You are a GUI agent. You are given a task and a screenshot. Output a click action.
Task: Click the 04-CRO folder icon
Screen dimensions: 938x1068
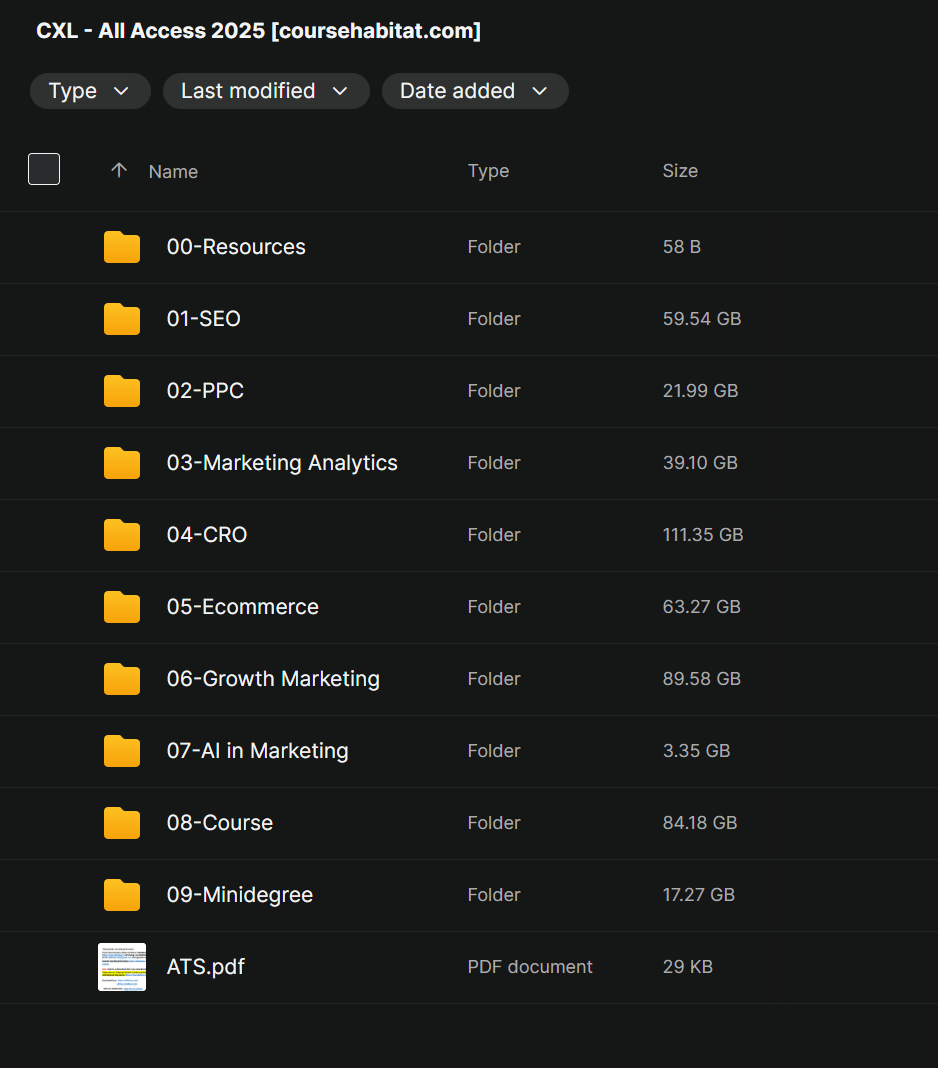tap(122, 535)
